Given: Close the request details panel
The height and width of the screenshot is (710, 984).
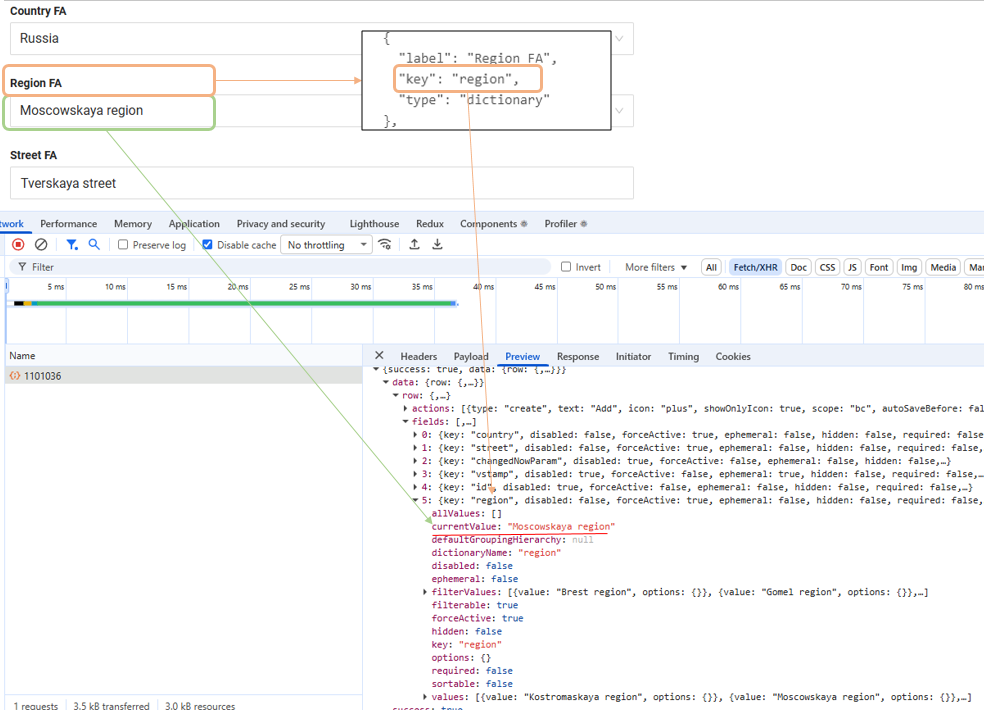Looking at the screenshot, I should pyautogui.click(x=379, y=356).
